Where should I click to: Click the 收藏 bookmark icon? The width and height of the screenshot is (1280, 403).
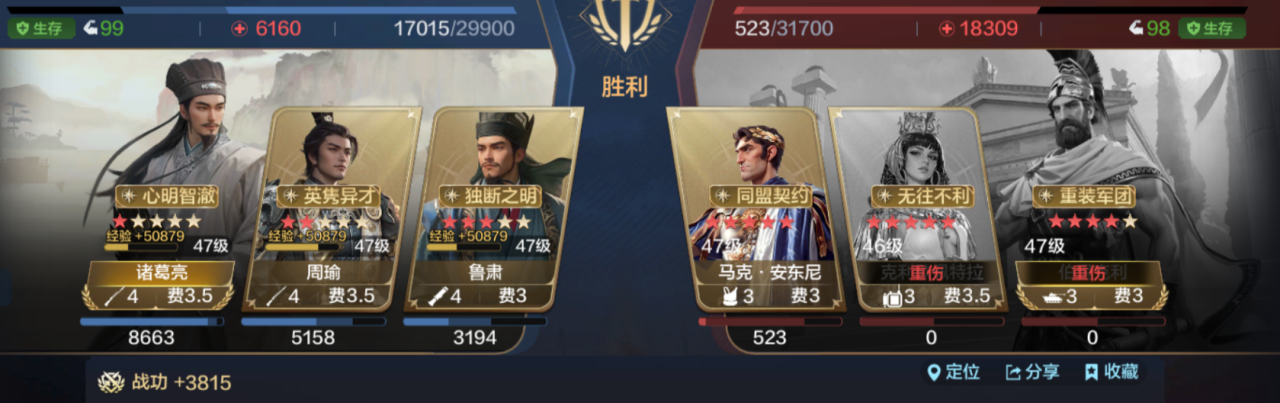[1092, 373]
